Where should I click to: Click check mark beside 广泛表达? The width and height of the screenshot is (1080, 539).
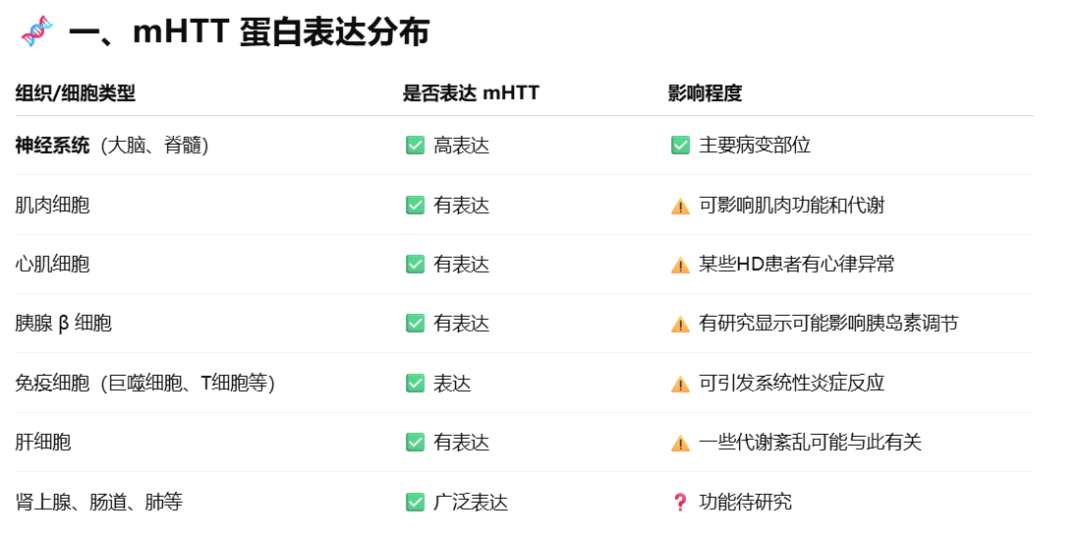click(415, 503)
